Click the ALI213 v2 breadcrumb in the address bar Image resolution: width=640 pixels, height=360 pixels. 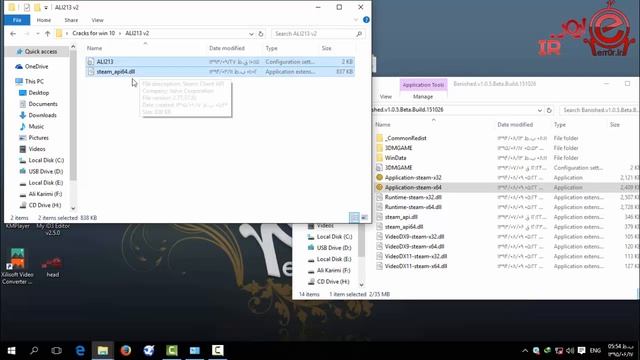coord(137,33)
